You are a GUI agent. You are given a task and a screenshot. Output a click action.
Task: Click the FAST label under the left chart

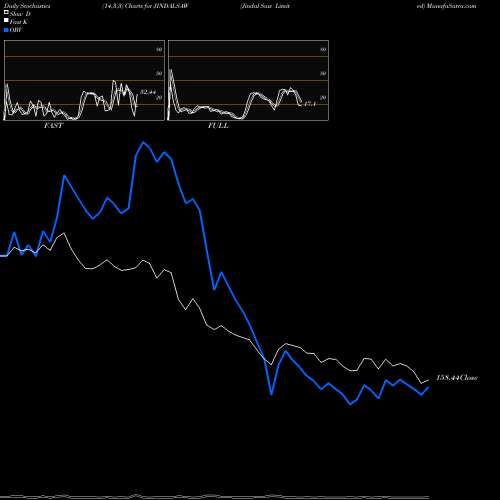(53, 126)
